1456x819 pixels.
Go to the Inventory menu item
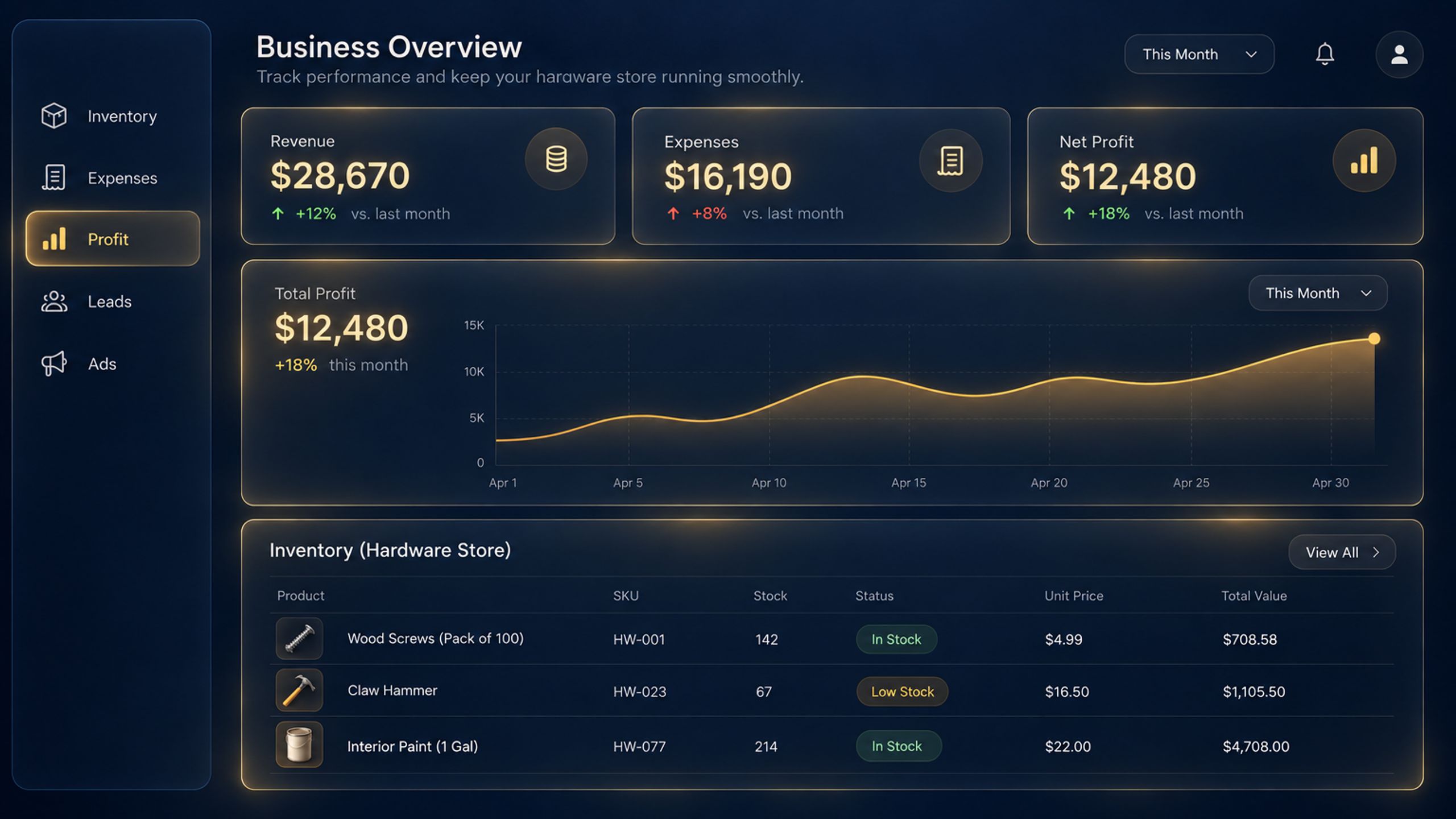(113, 116)
